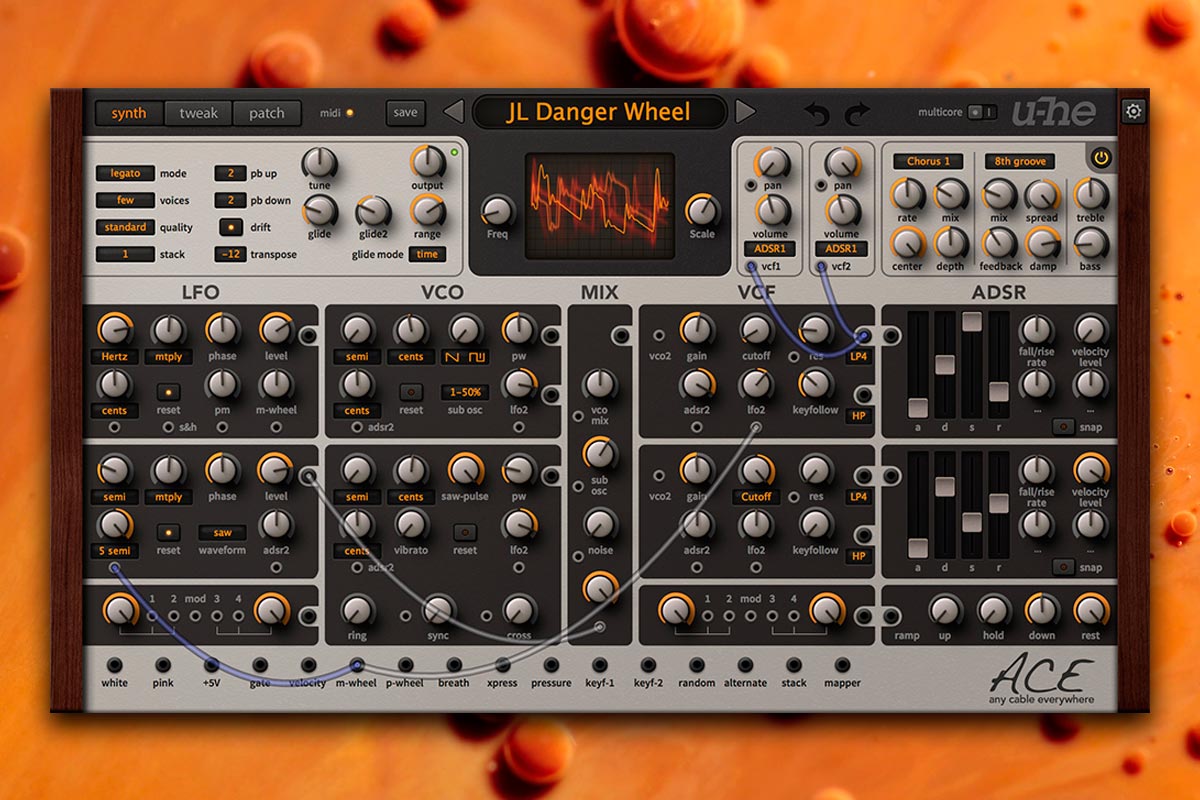Click the Freq knob beside the oscilloscope

tap(497, 211)
